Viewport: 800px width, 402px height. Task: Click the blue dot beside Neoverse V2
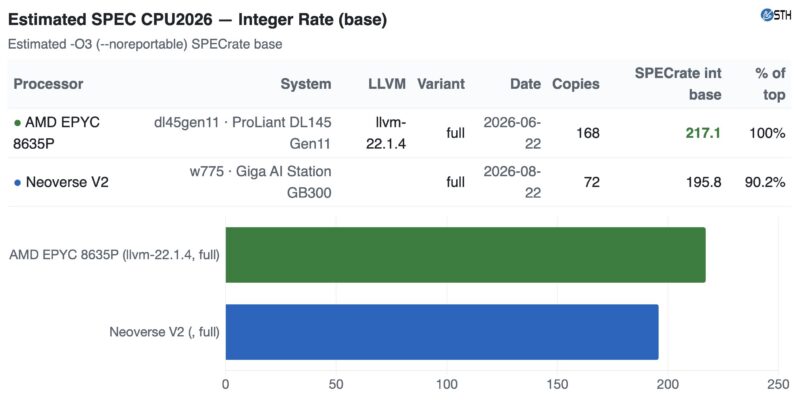coord(17,183)
